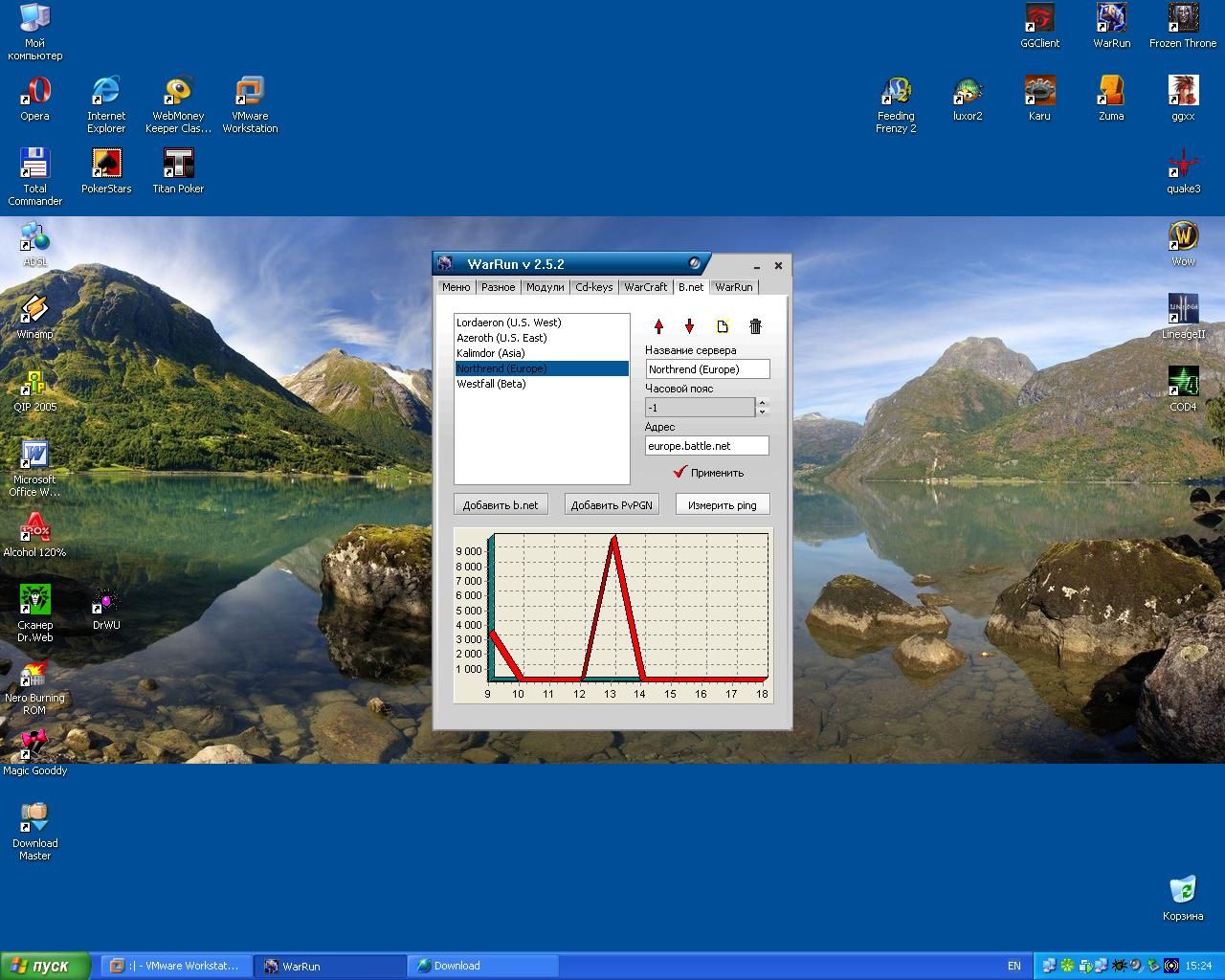Click the red move-down arrow icon
The height and width of the screenshot is (980, 1225).
tap(689, 327)
